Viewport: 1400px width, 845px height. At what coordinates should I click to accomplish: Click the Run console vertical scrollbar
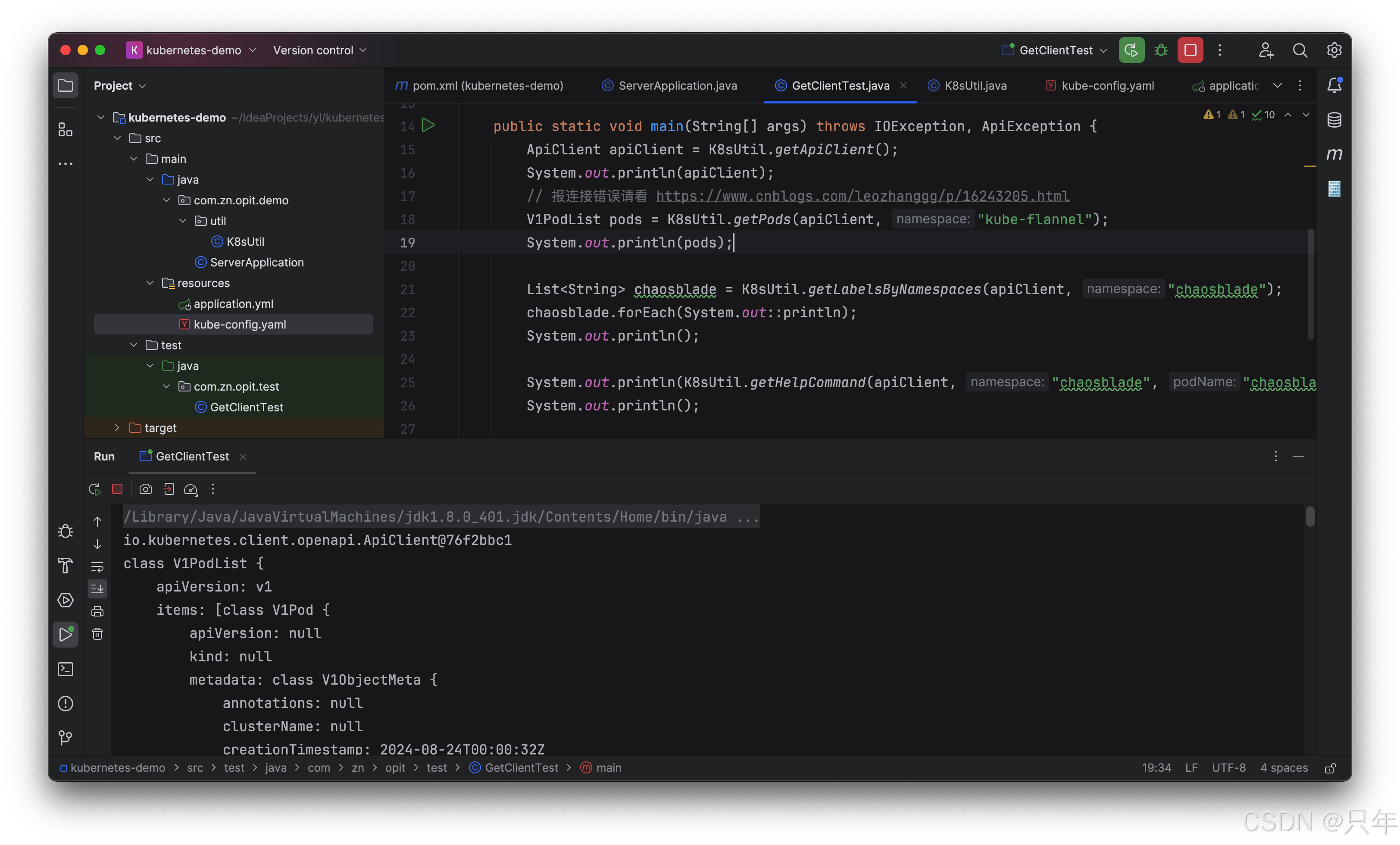(1309, 516)
